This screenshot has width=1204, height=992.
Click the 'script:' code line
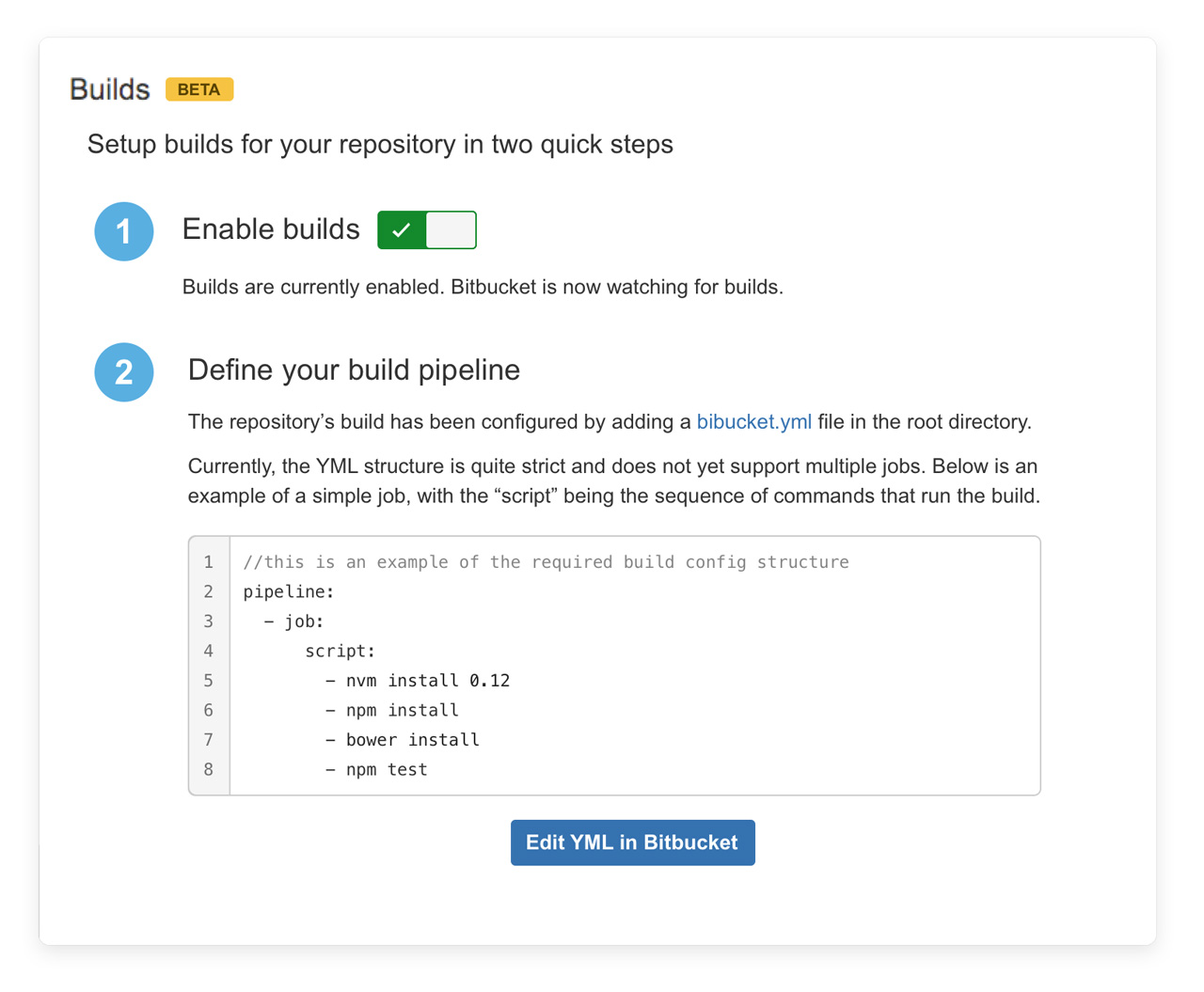[341, 651]
